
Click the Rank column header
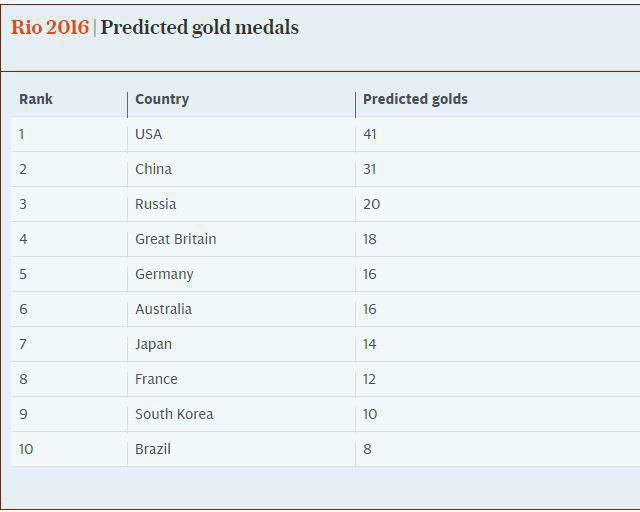coord(36,99)
